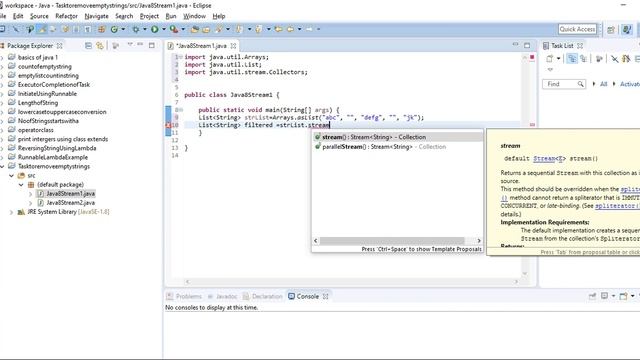640x360 pixels.
Task: Expand the Java8Stream1.java tree node
Action: [30, 194]
